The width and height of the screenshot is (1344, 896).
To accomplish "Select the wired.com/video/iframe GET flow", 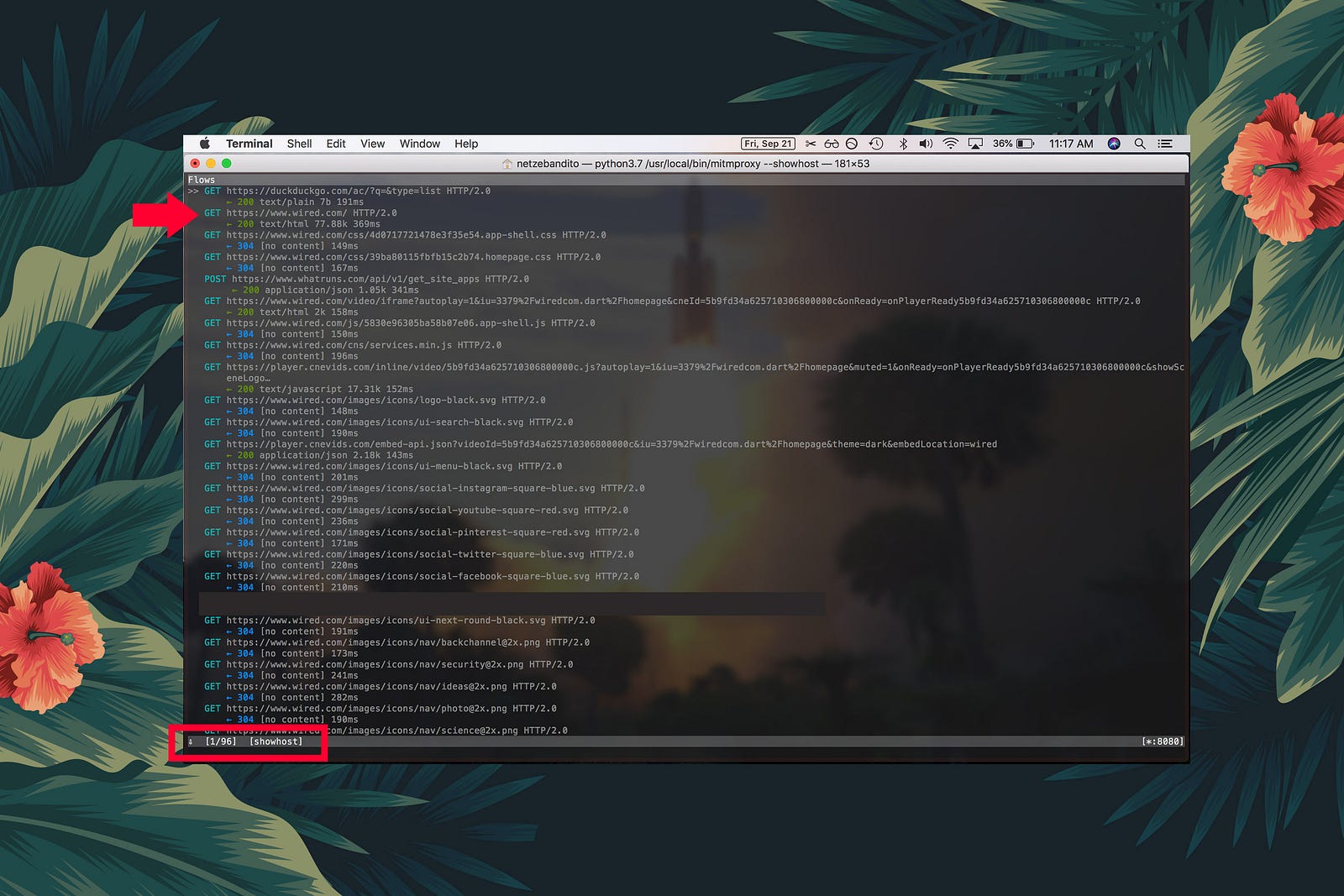I will [x=672, y=301].
